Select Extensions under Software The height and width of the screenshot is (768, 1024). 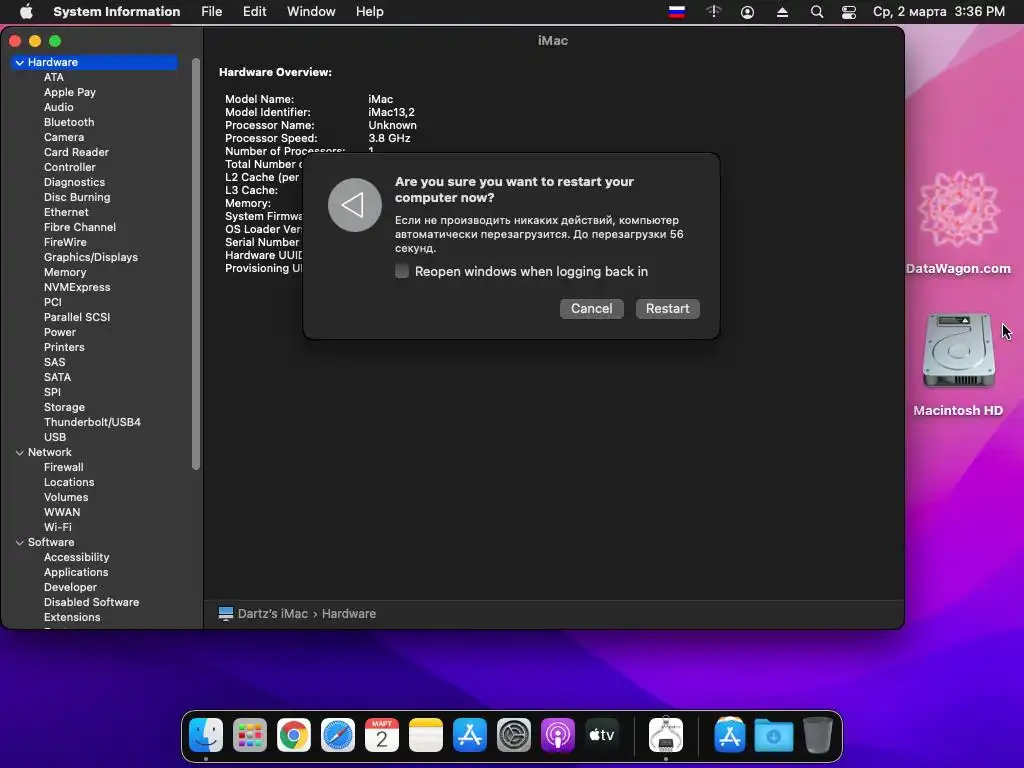click(72, 618)
